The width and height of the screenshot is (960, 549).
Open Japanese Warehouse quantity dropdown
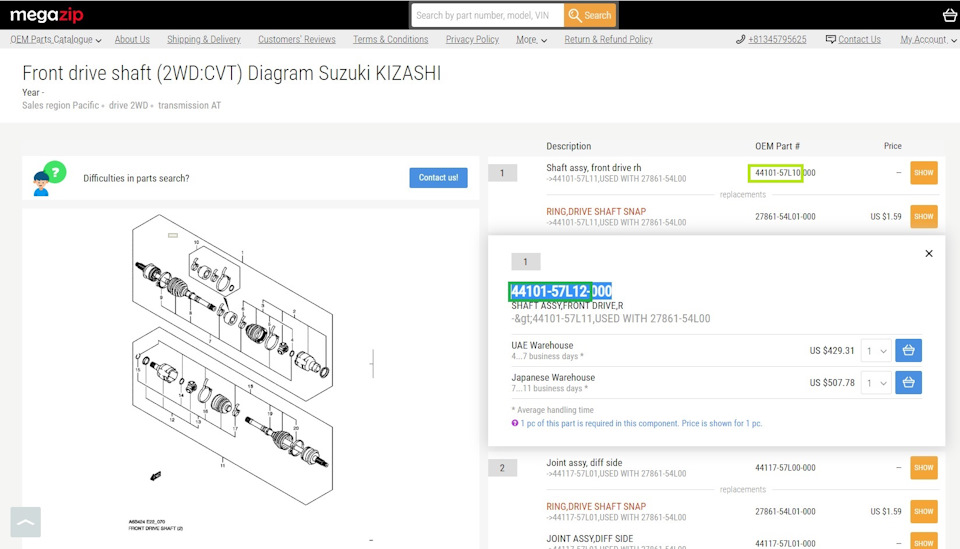click(876, 383)
